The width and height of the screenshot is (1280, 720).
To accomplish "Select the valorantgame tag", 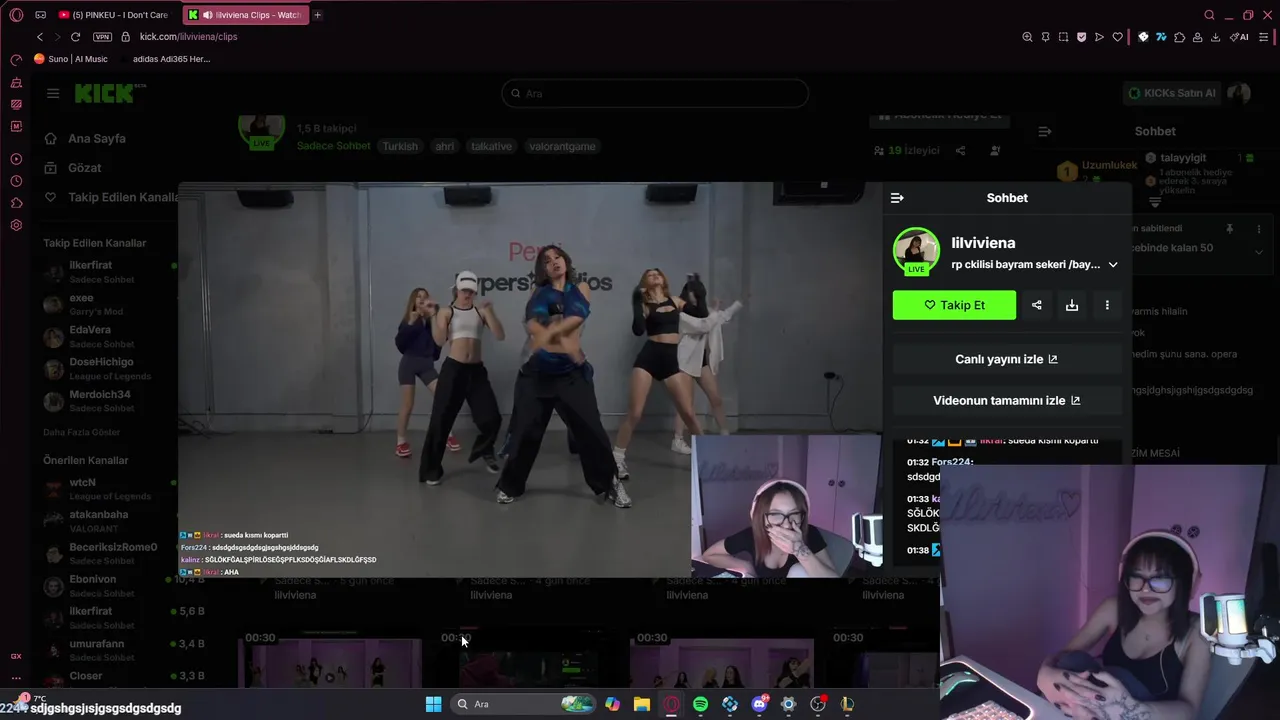I will 561,146.
